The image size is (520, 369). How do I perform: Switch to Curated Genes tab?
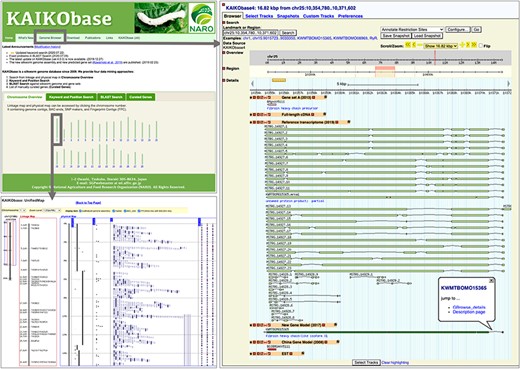tap(141, 97)
